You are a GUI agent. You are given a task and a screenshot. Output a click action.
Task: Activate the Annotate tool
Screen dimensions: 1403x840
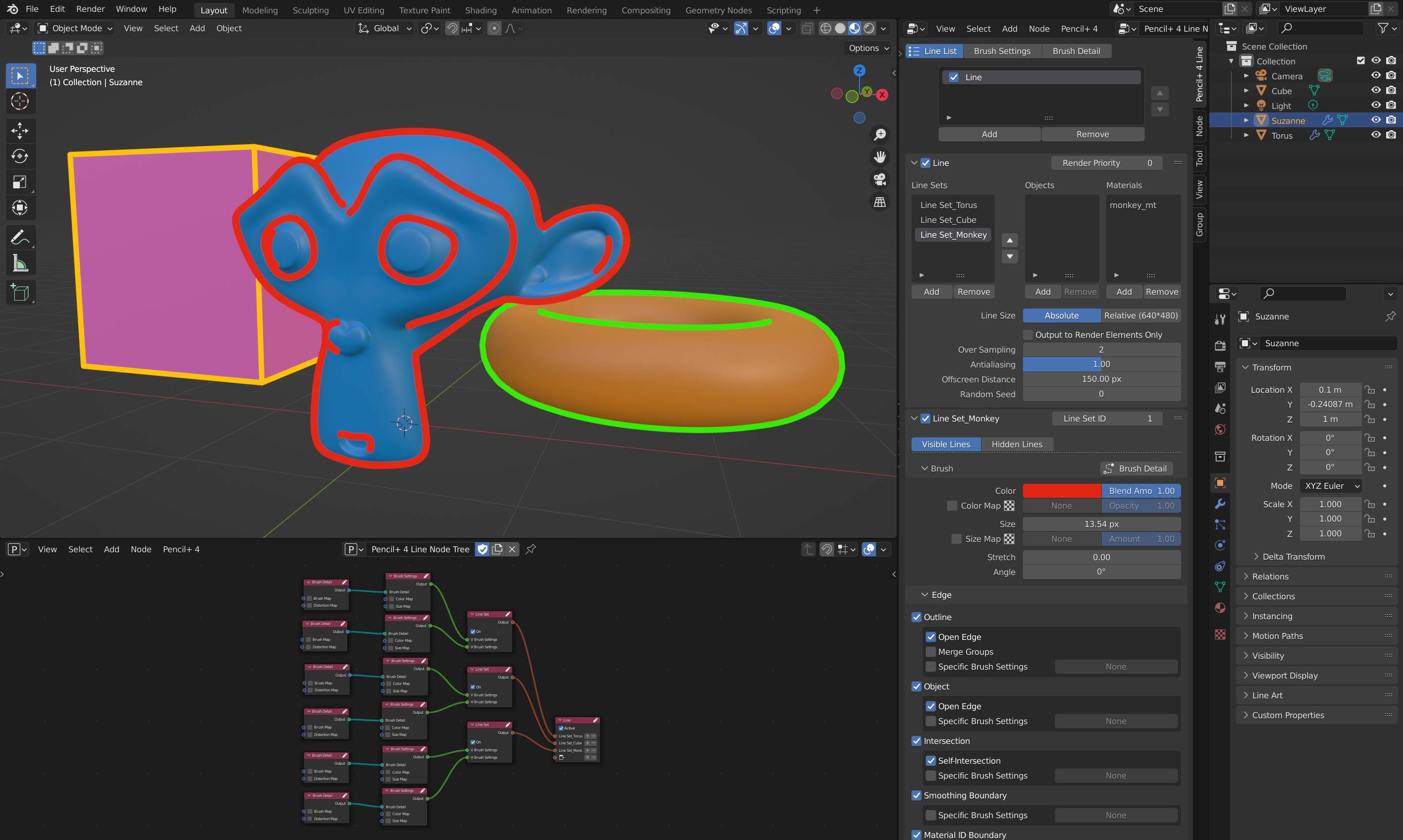coord(20,238)
